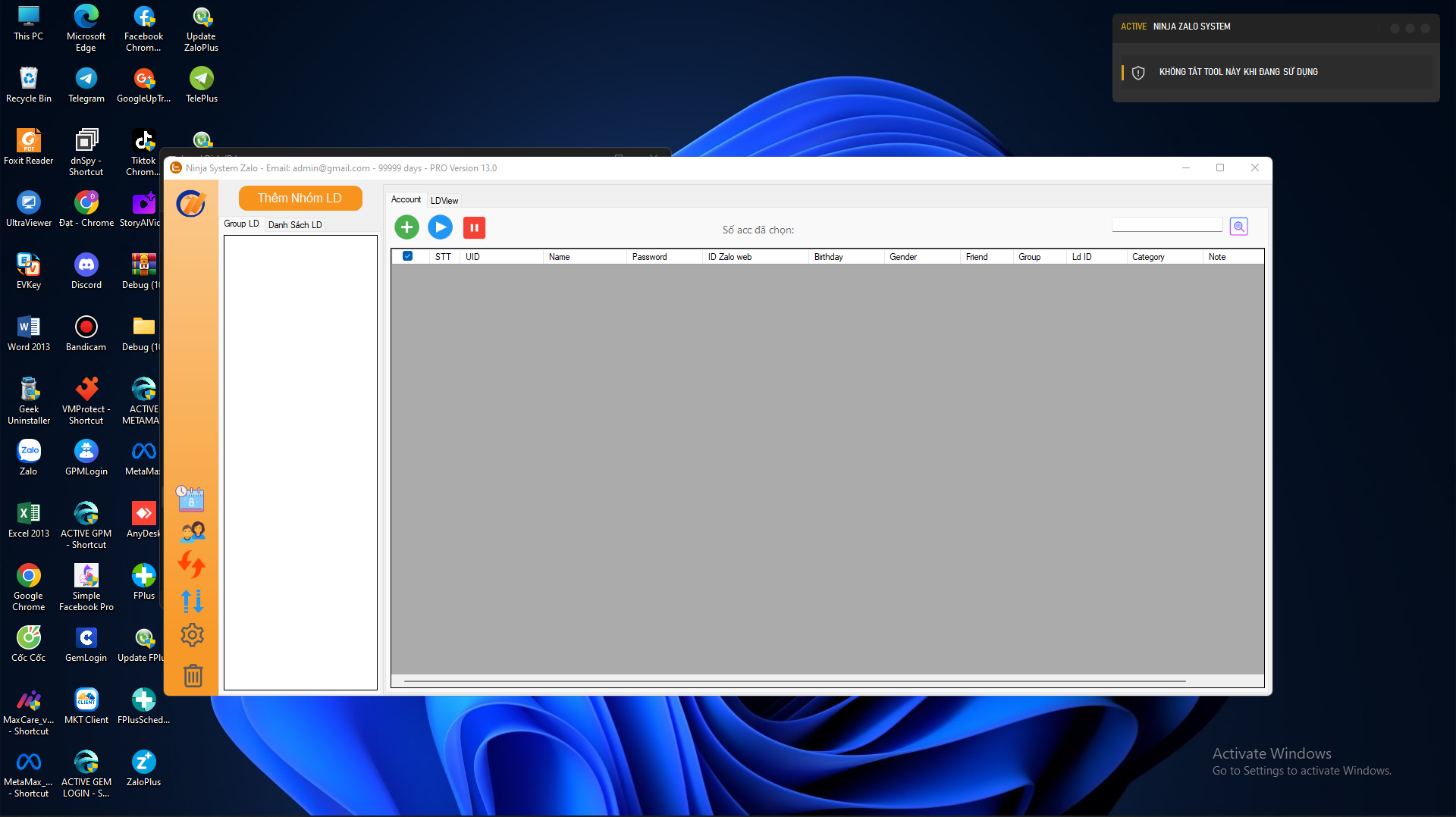Click the Birthday column header
The height and width of the screenshot is (817, 1456).
click(x=846, y=257)
